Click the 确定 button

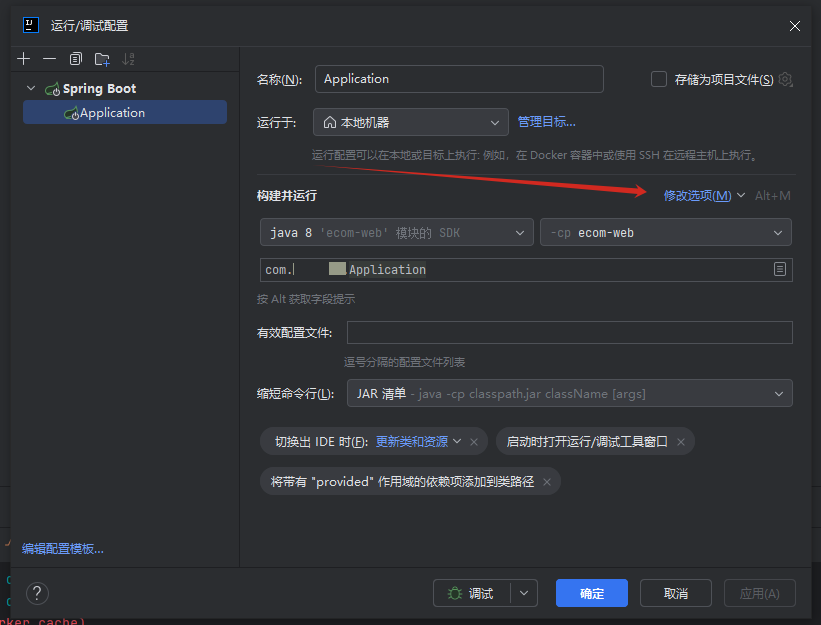[592, 593]
